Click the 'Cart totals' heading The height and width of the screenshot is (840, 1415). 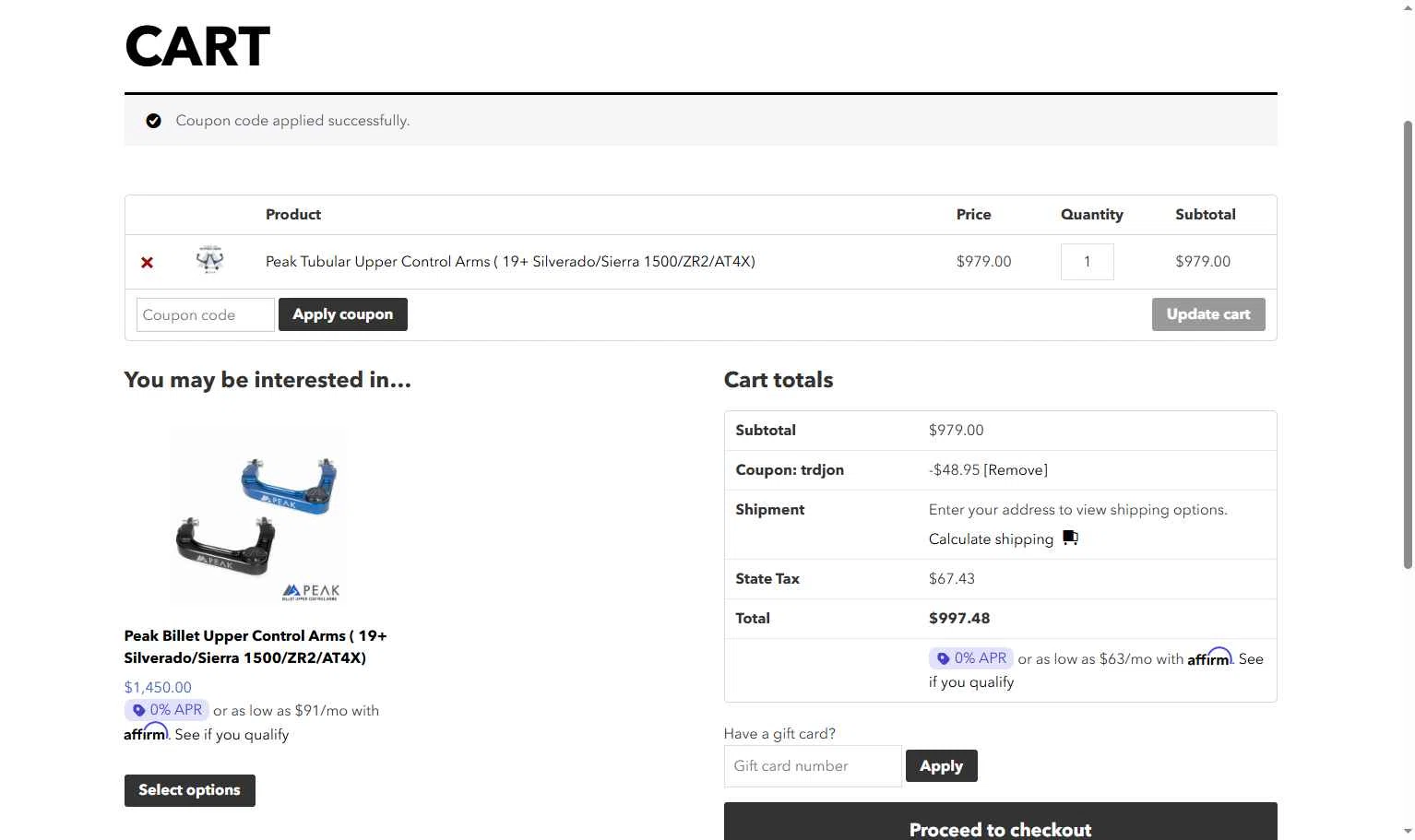coord(779,380)
